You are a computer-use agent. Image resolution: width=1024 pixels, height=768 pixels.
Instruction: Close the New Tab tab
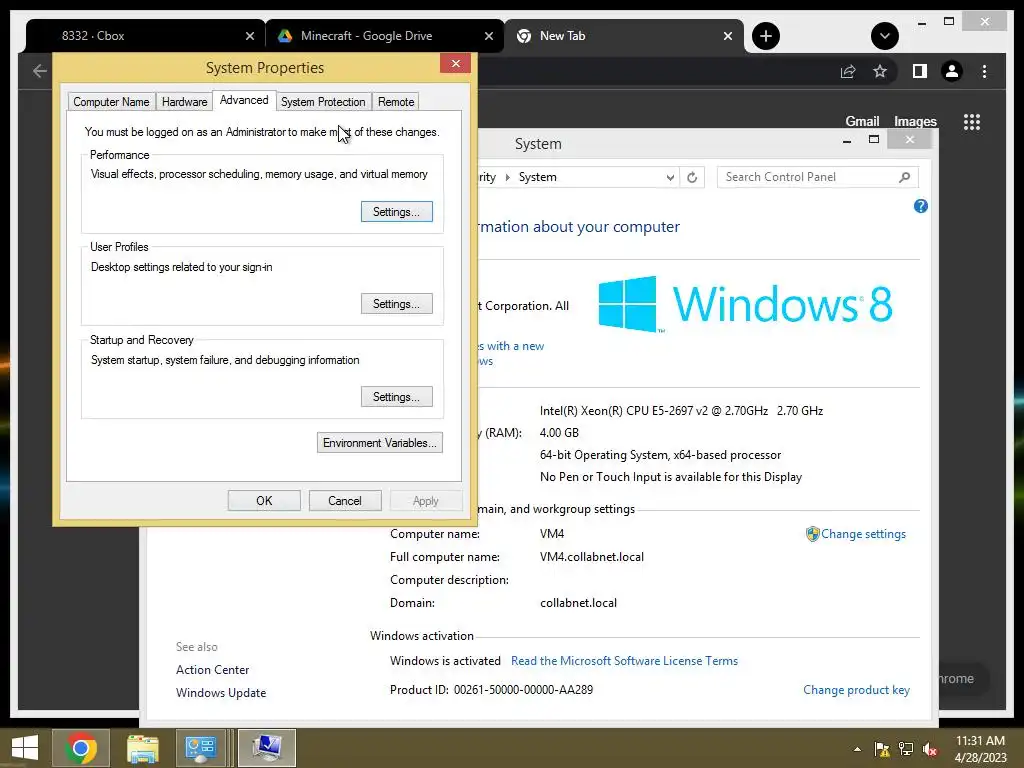pos(728,36)
